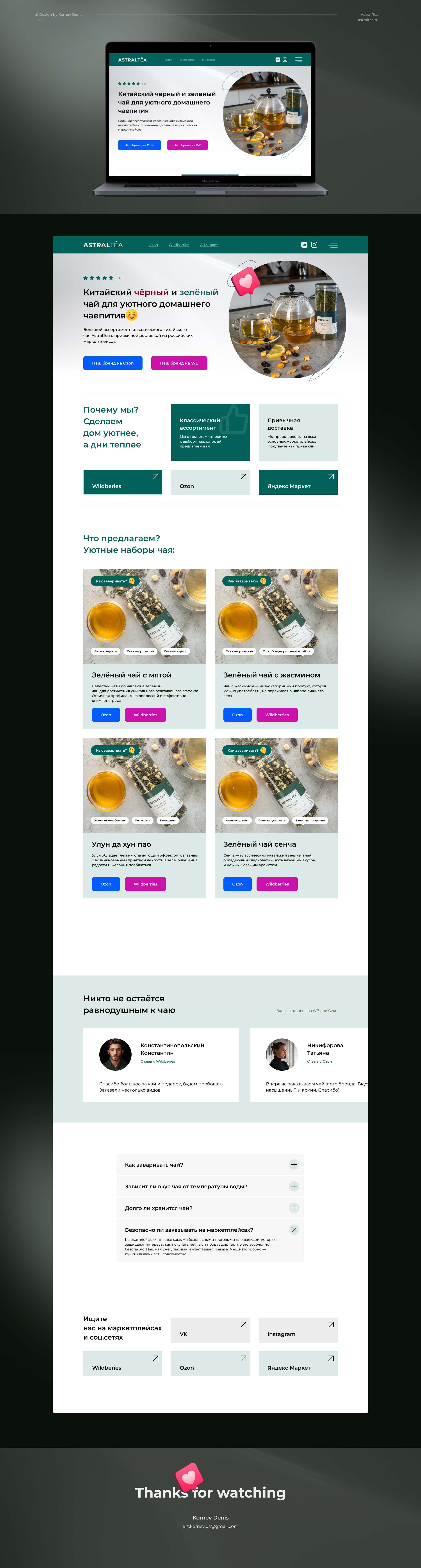Open the 'Больше отзывов на WB или Ozon' link
Screen dimensions: 421x1568
[307, 1010]
